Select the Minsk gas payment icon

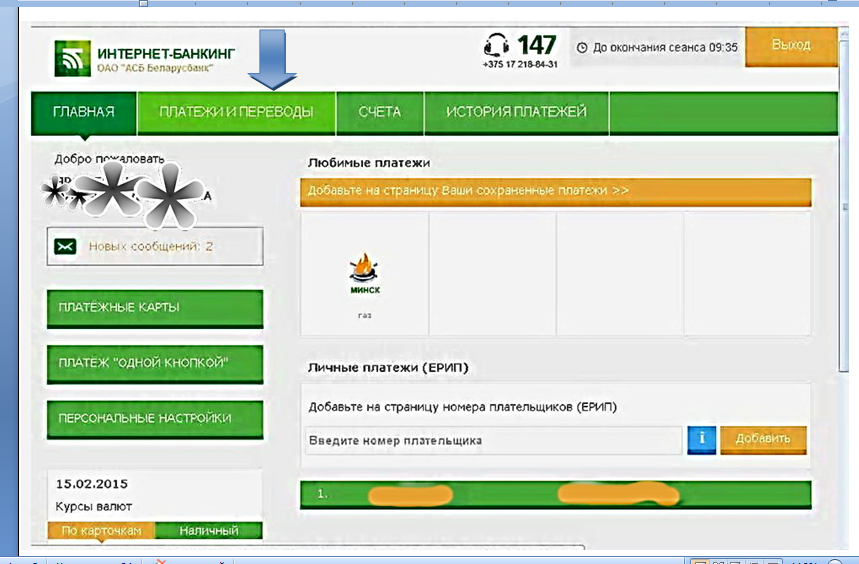364,274
